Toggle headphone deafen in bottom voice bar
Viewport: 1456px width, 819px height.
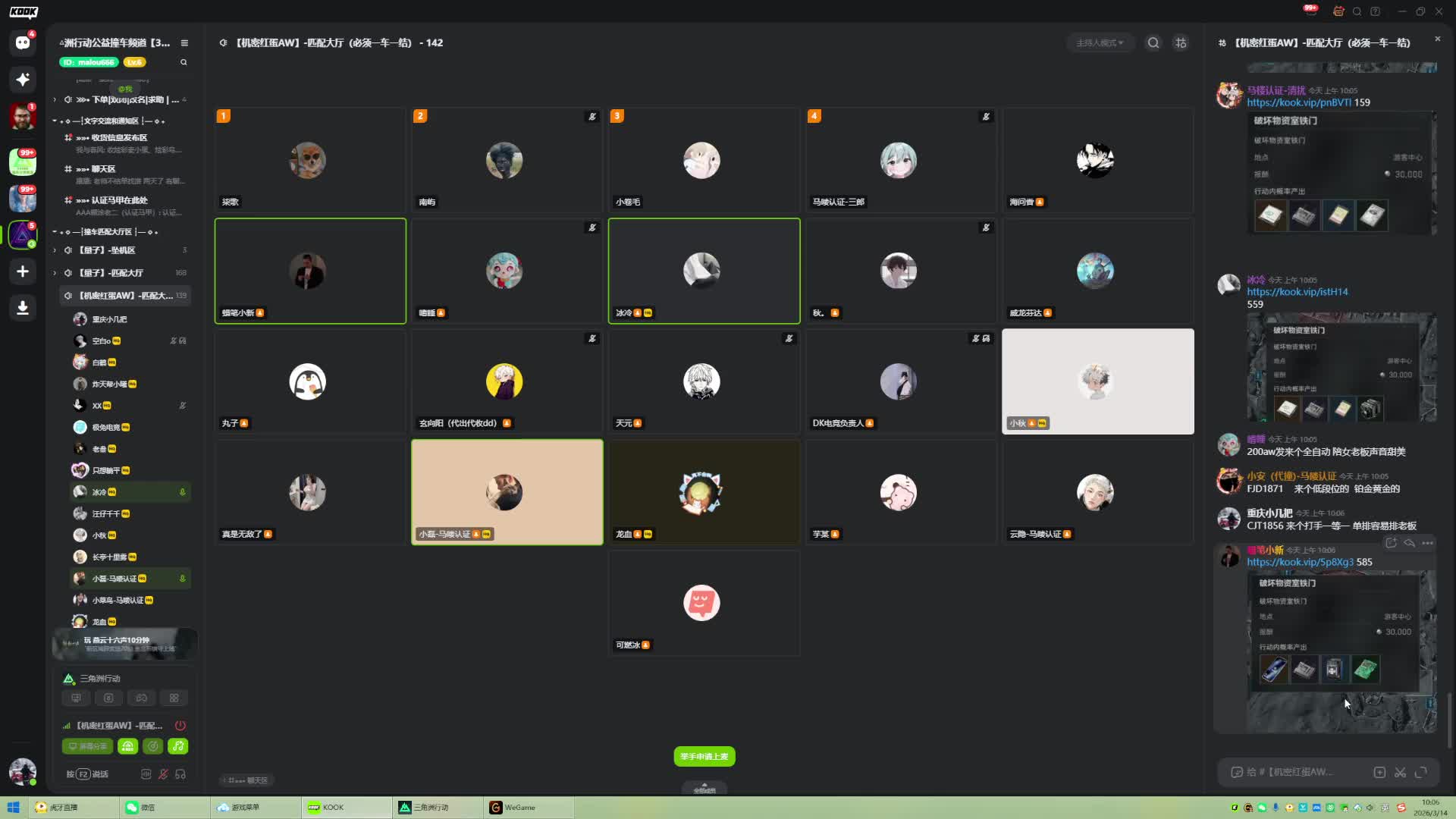(180, 774)
